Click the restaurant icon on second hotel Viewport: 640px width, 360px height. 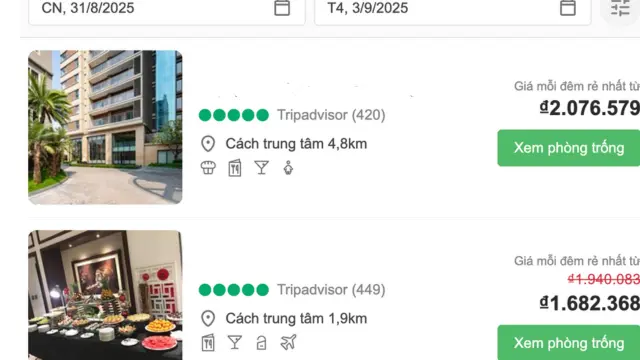(208, 342)
